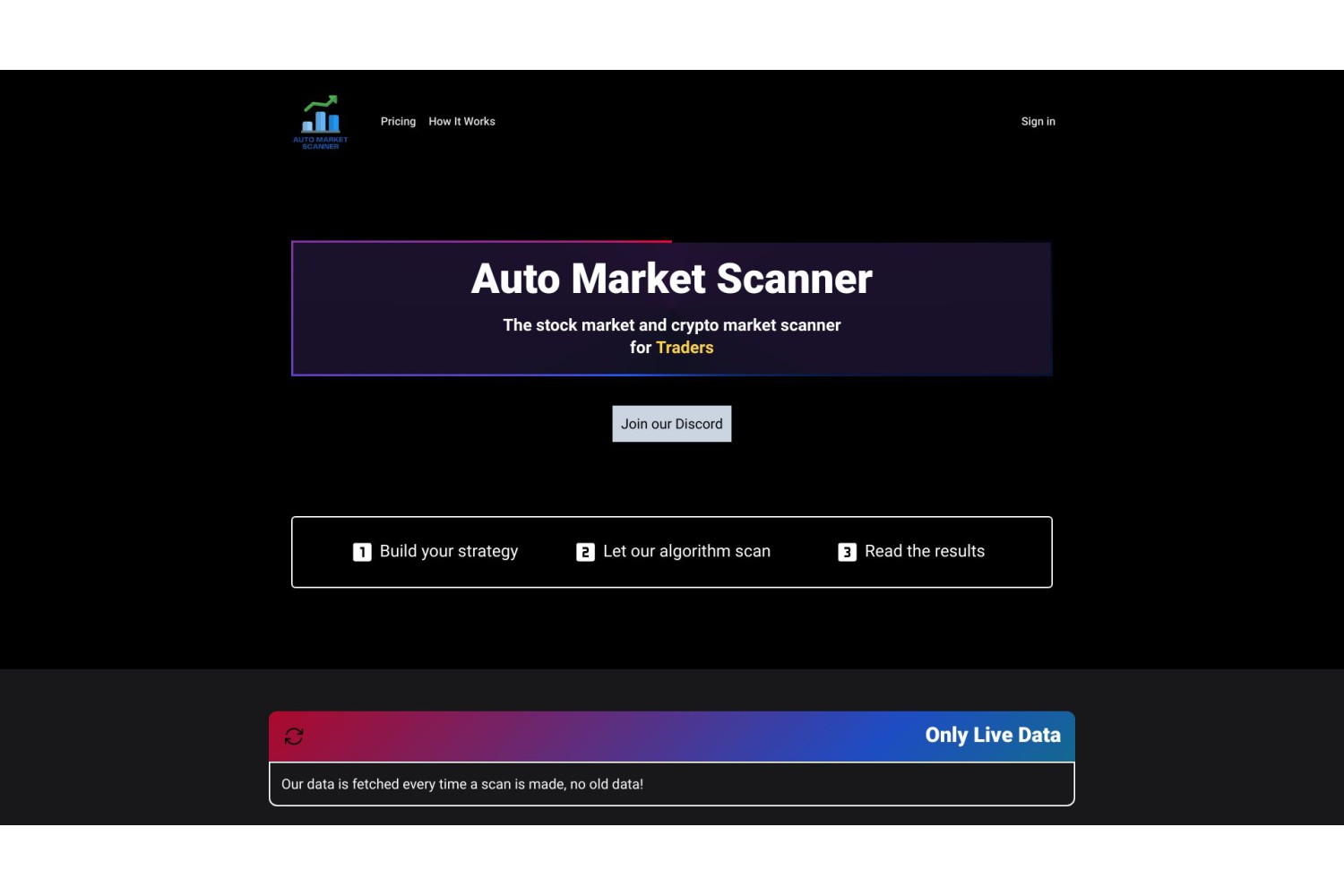
Task: Click the green arrow in the logo
Action: (x=321, y=103)
